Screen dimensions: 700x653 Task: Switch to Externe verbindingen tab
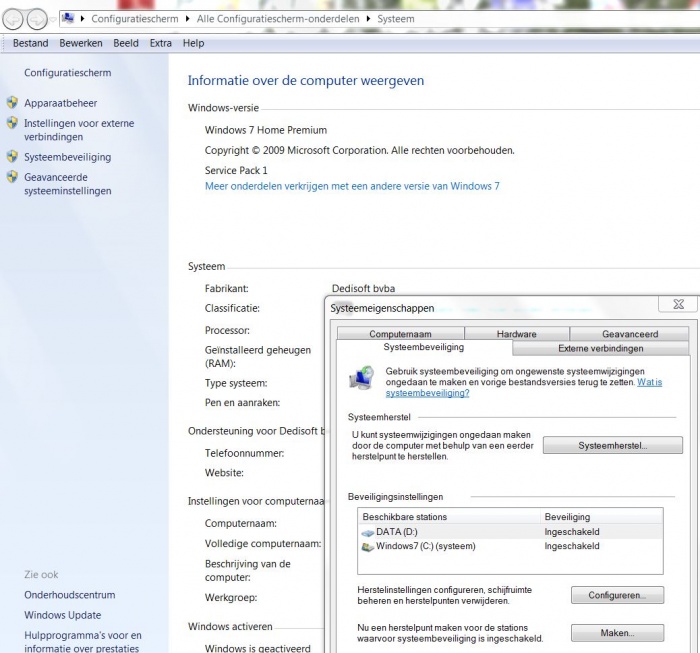600,349
